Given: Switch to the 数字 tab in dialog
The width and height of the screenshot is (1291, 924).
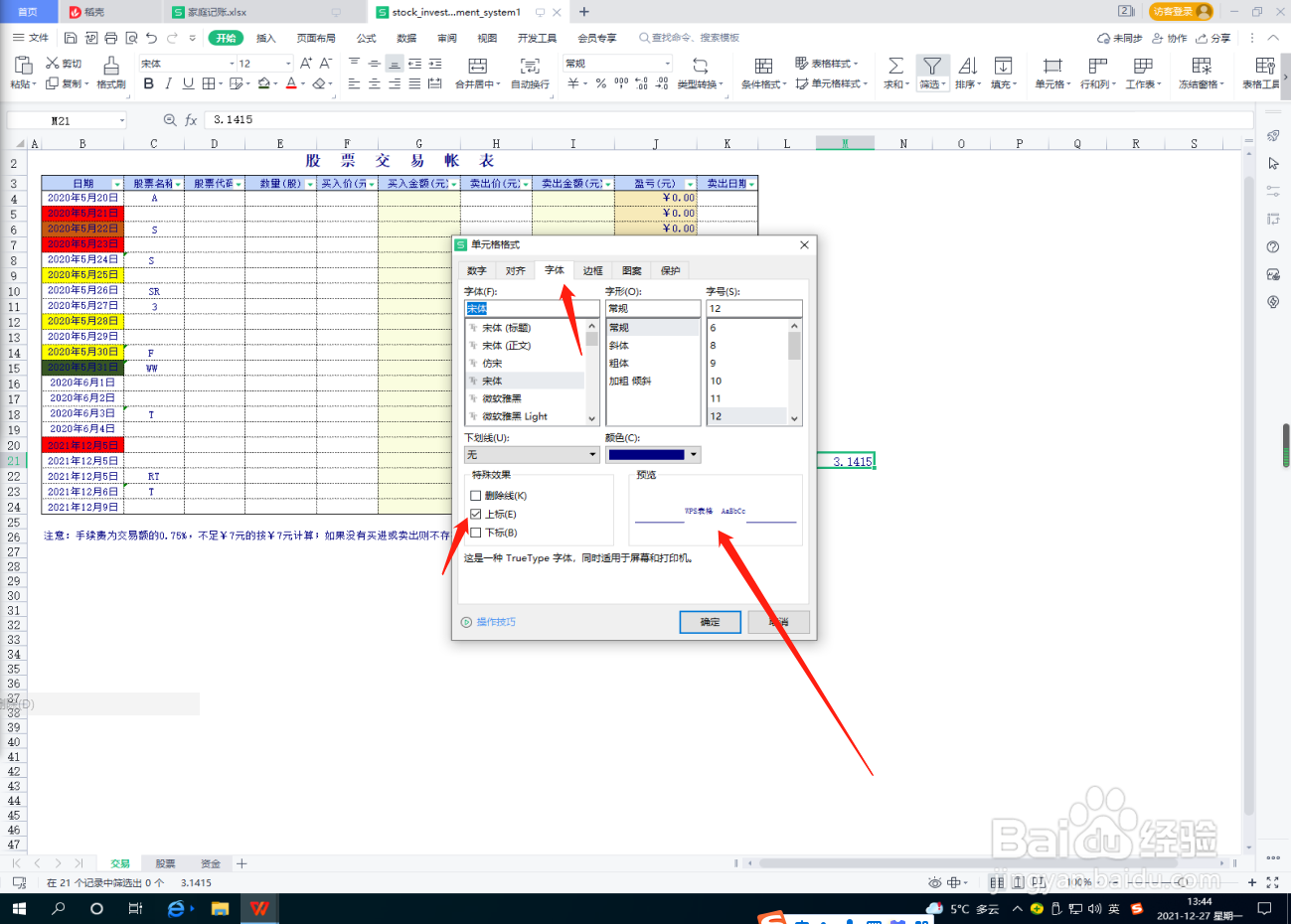Looking at the screenshot, I should (477, 270).
